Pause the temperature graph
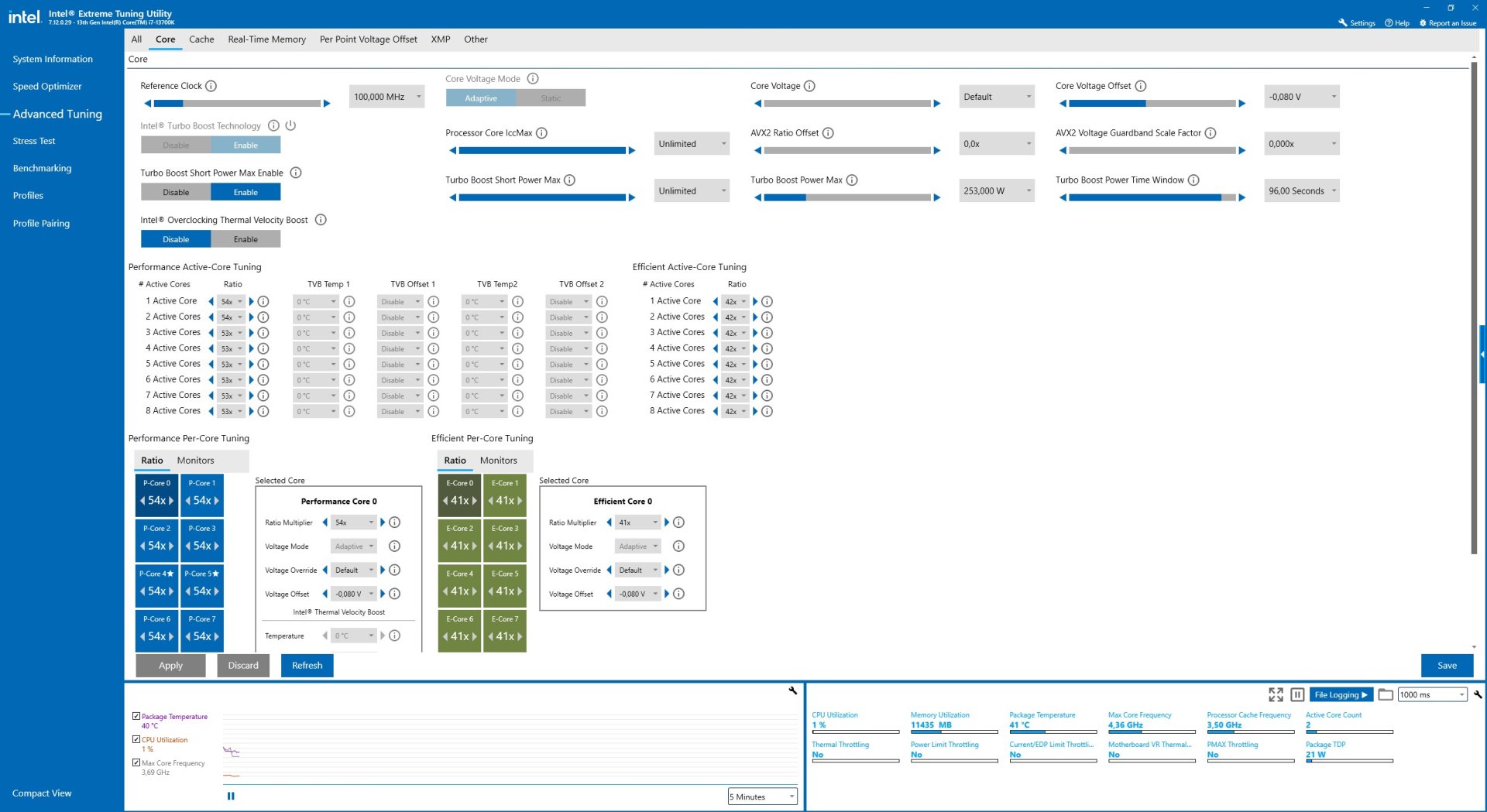 pos(231,796)
